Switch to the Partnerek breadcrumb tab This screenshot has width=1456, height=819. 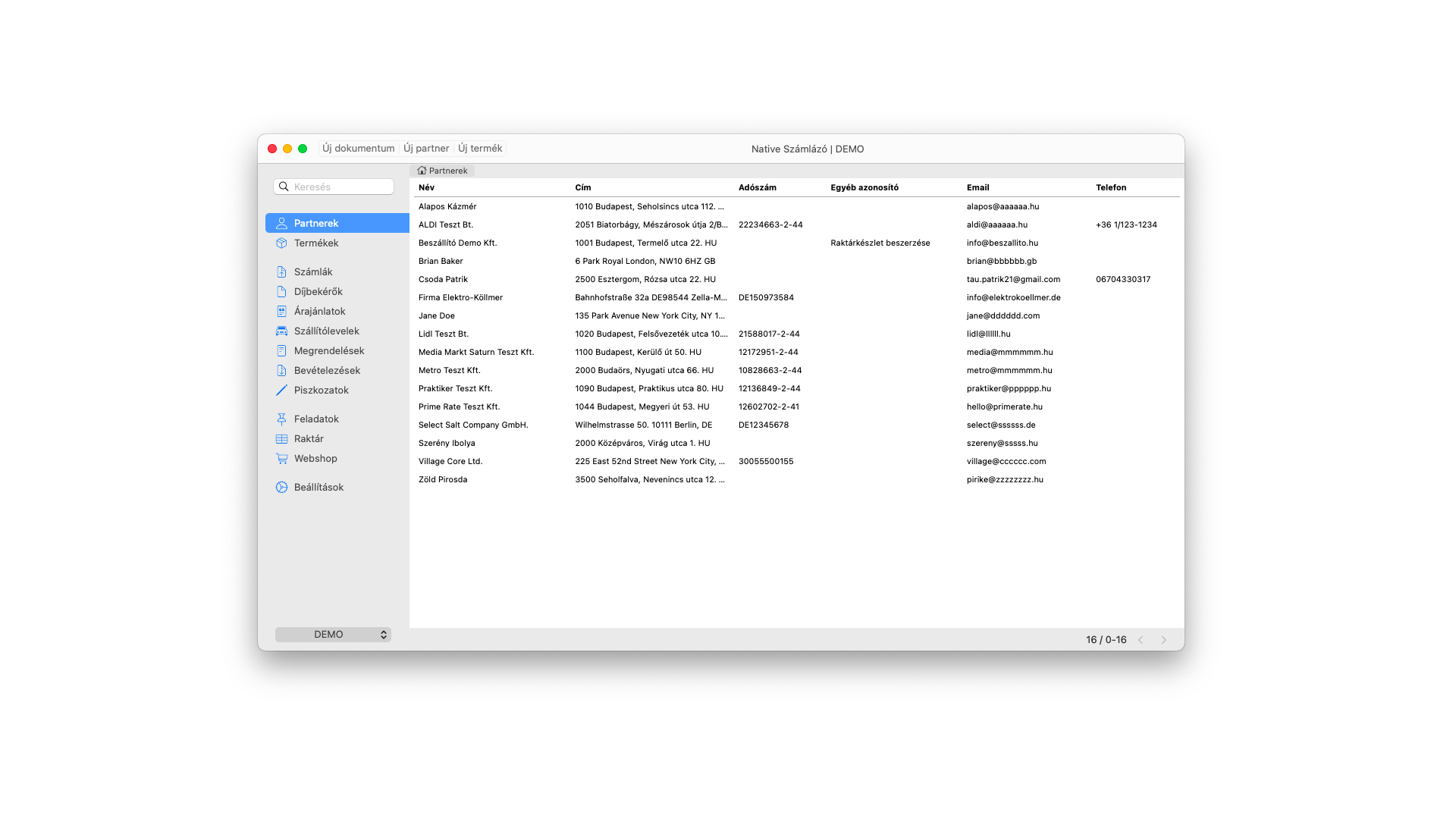(x=443, y=171)
